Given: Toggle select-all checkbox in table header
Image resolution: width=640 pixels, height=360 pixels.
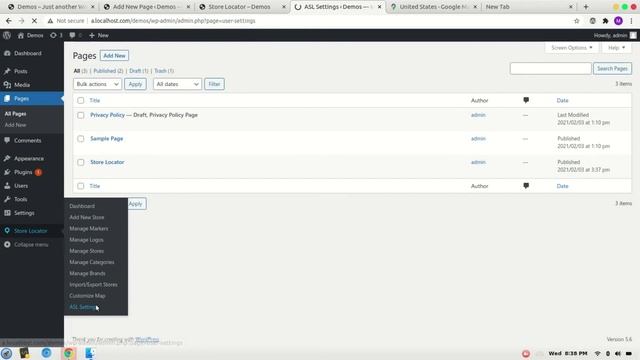Looking at the screenshot, I should (x=81, y=100).
